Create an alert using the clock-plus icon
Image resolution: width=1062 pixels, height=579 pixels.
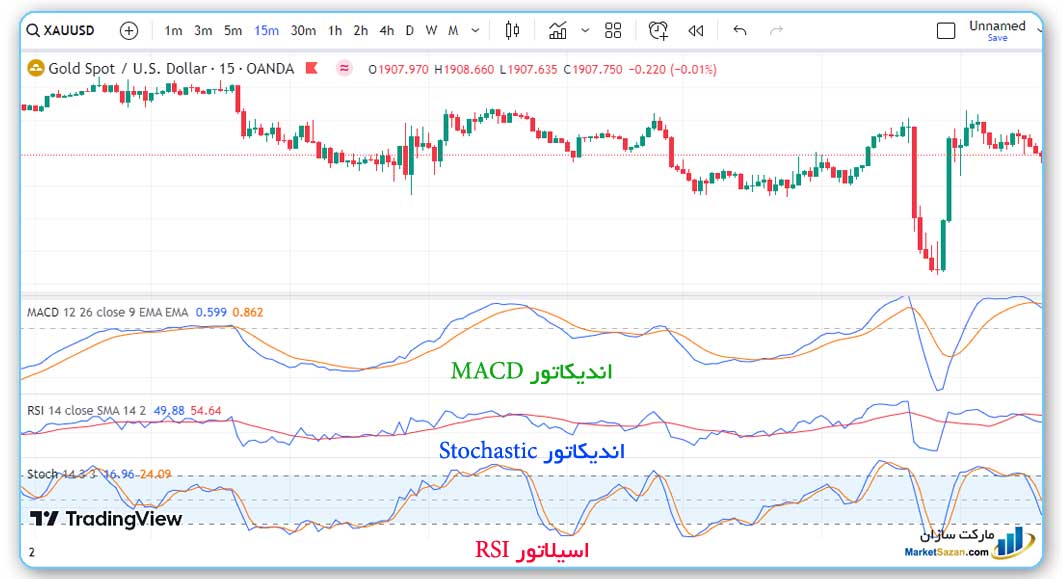point(657,30)
